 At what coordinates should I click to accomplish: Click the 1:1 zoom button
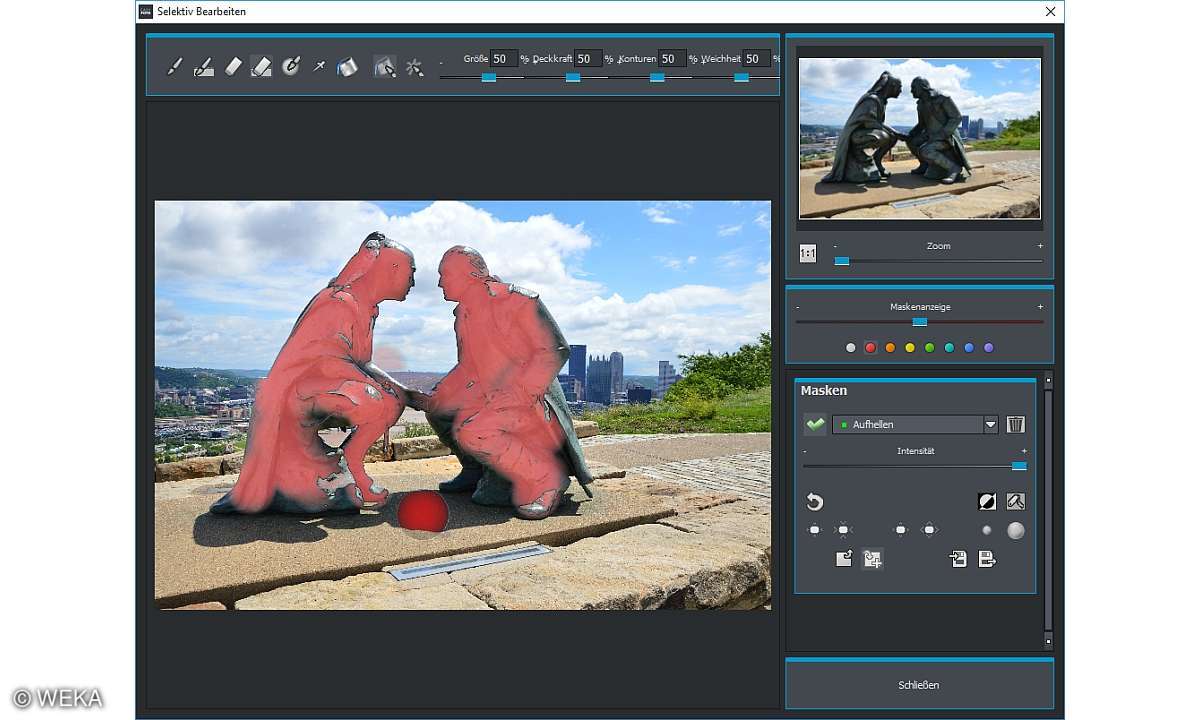click(x=808, y=254)
